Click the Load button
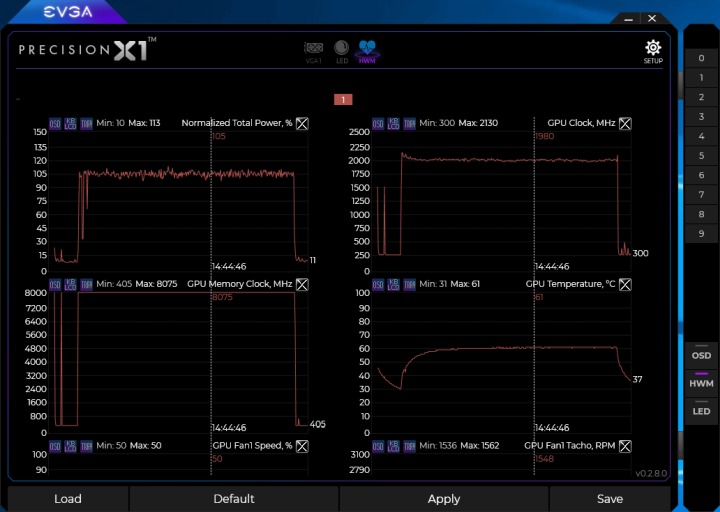The height and width of the screenshot is (512, 720). click(x=68, y=499)
